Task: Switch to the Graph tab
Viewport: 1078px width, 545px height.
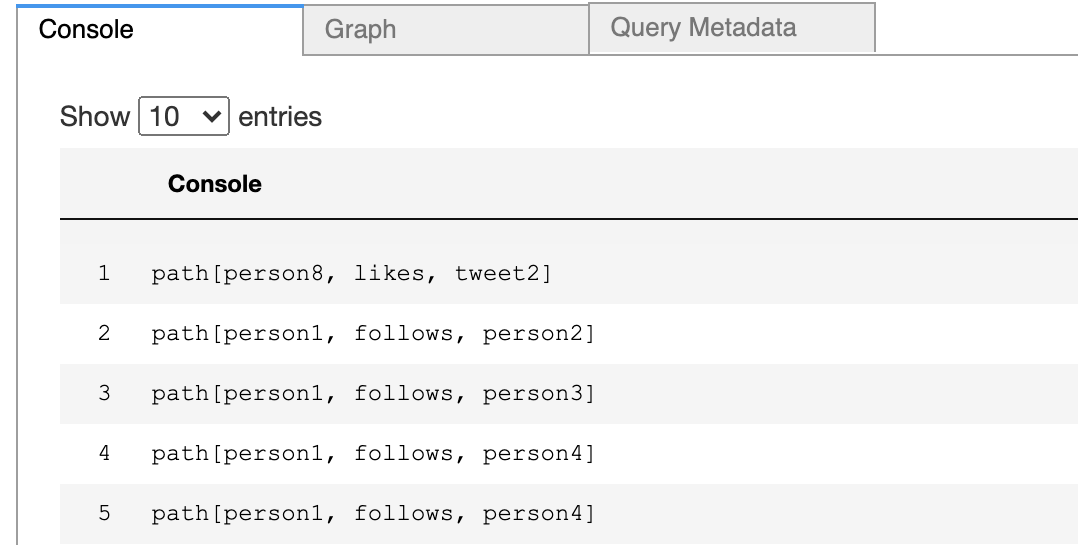Action: (x=446, y=30)
